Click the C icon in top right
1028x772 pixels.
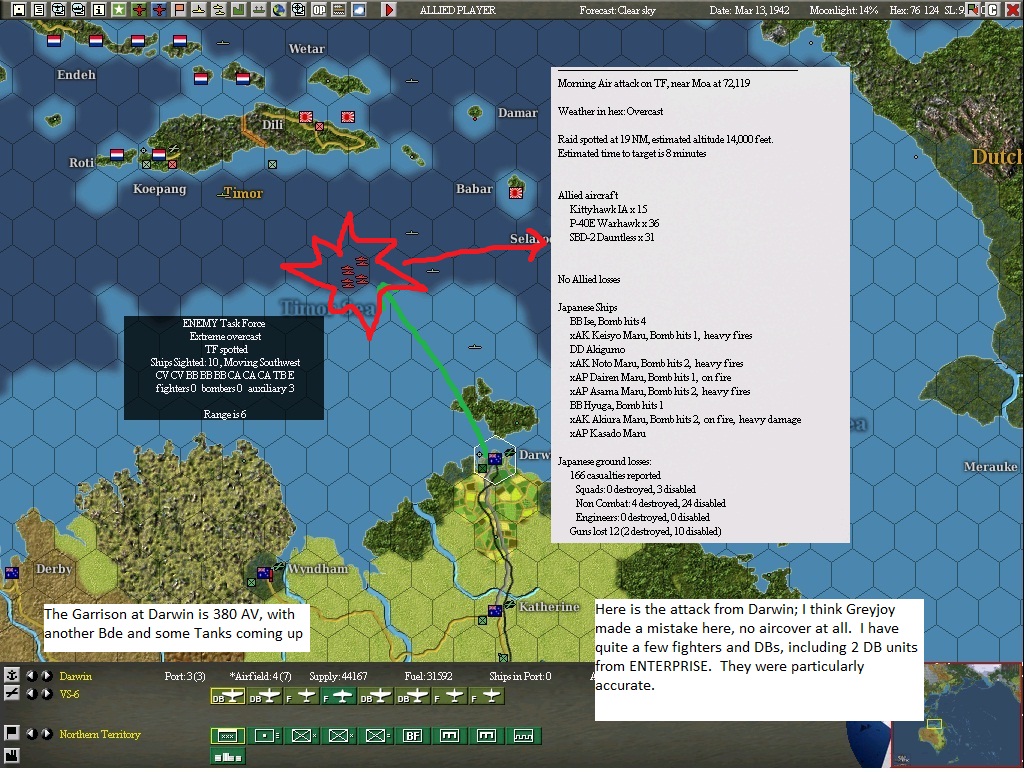(x=993, y=9)
